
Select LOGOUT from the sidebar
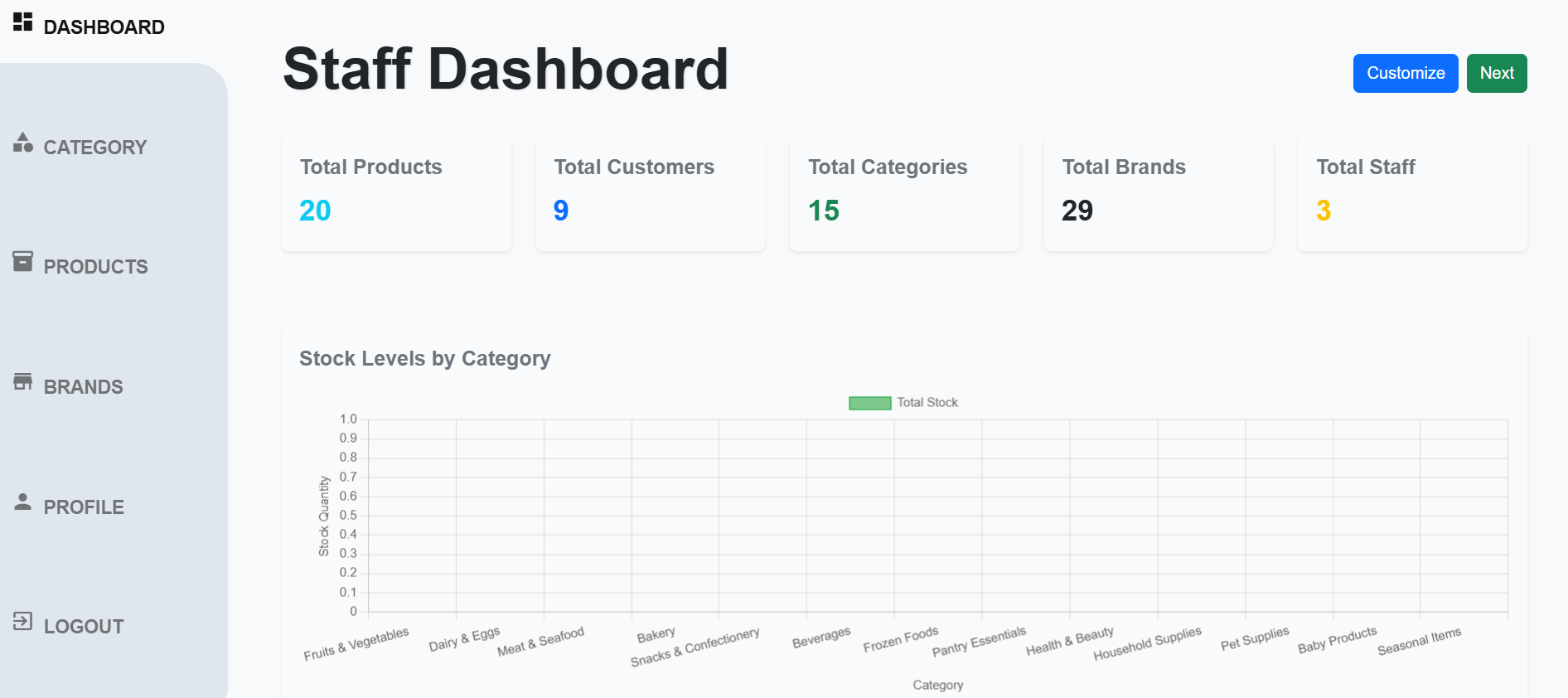tap(84, 627)
